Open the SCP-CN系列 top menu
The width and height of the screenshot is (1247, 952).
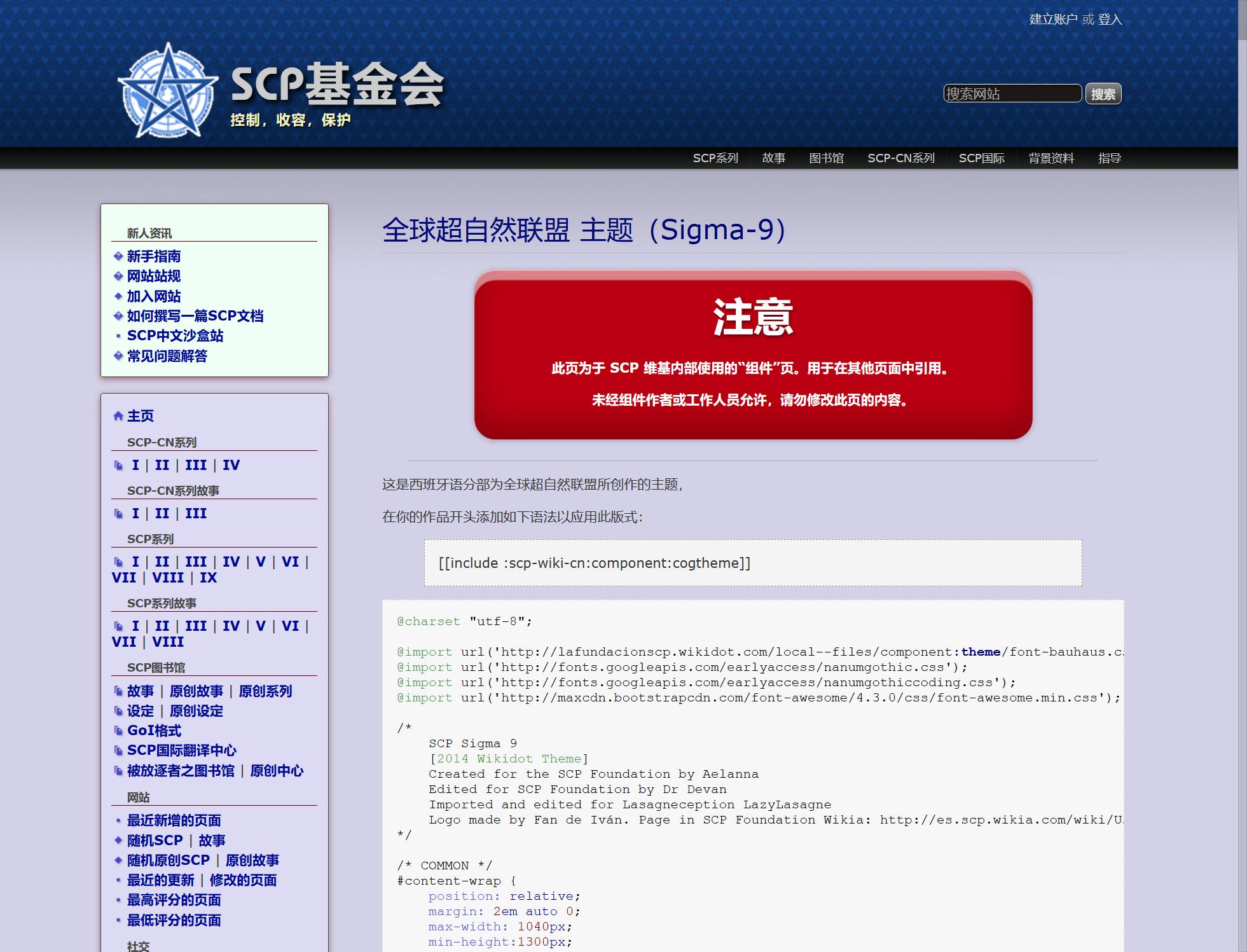pyautogui.click(x=900, y=158)
